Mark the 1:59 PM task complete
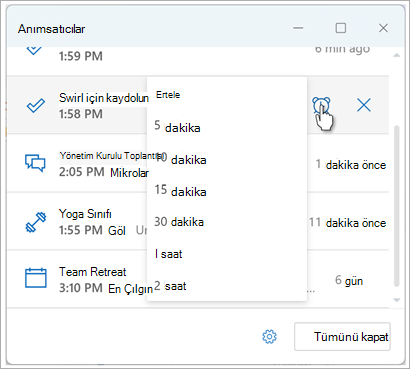Screen dimensions: 410x369 point(34,50)
